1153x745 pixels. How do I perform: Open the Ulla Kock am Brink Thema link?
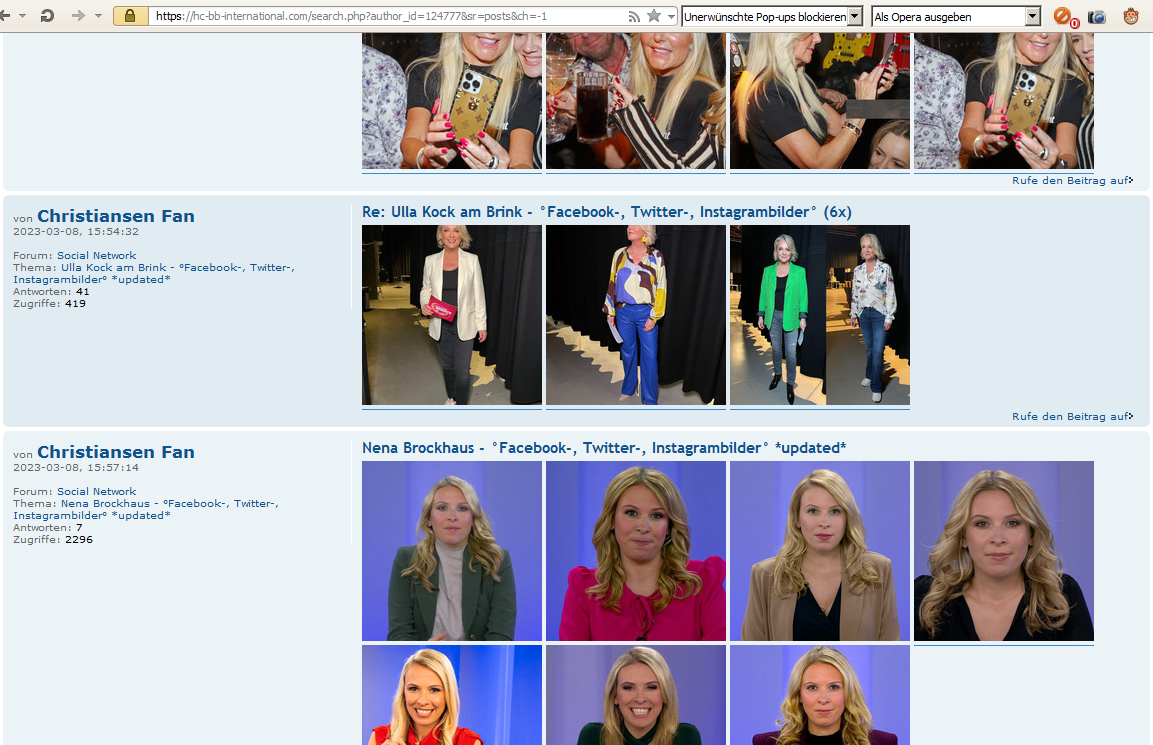point(154,274)
